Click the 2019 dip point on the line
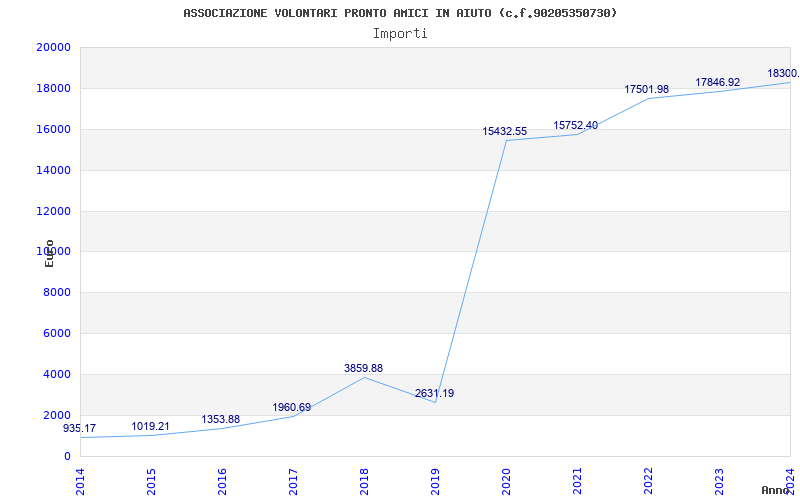The height and width of the screenshot is (500, 800). (x=435, y=402)
